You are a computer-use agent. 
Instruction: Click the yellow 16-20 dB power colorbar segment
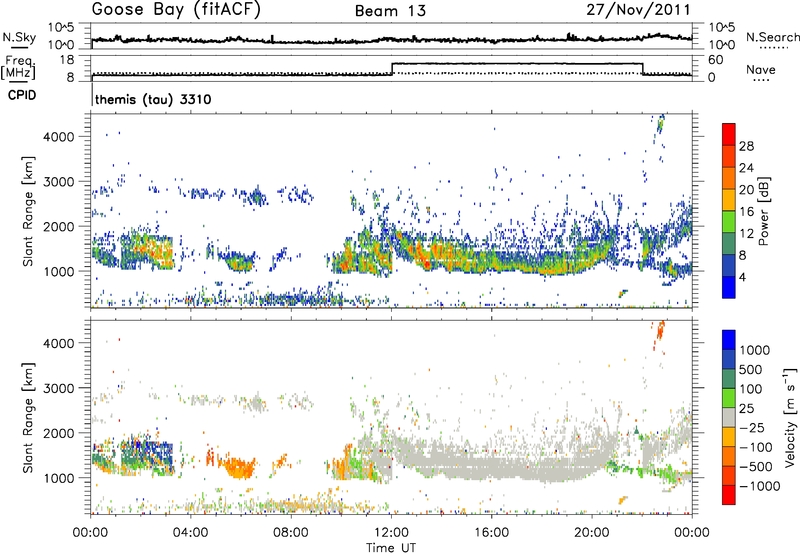click(x=729, y=199)
